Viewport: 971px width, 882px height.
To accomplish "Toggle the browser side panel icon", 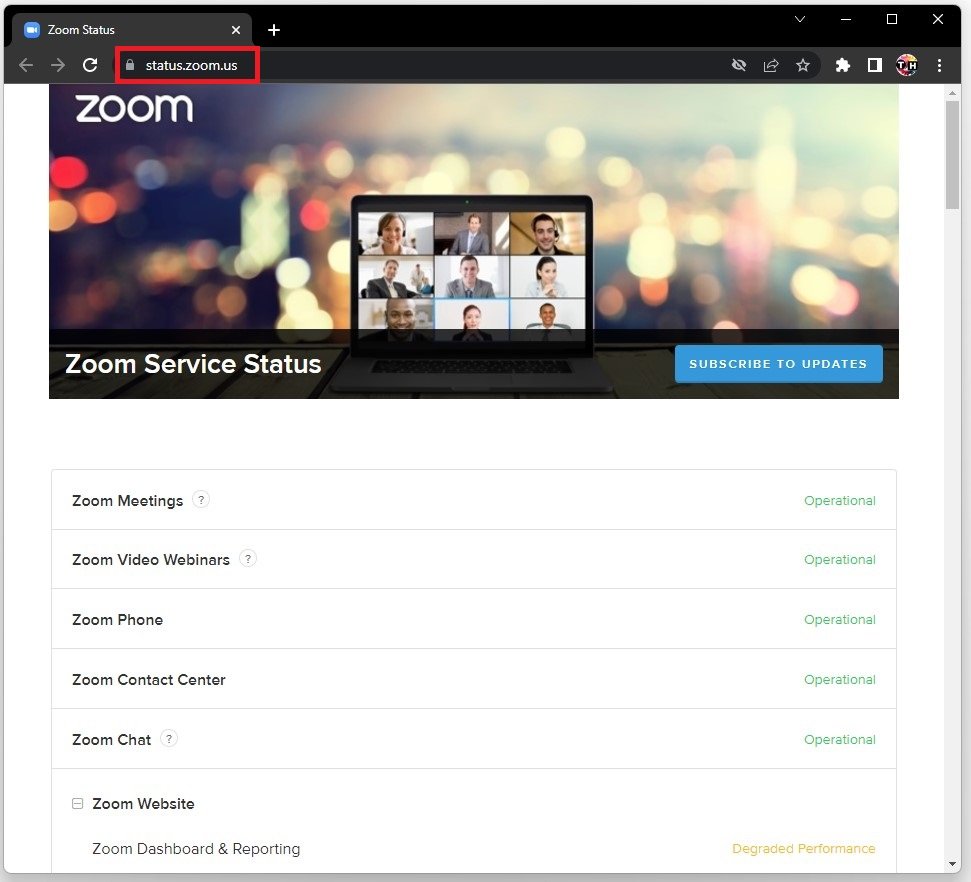I will click(874, 65).
